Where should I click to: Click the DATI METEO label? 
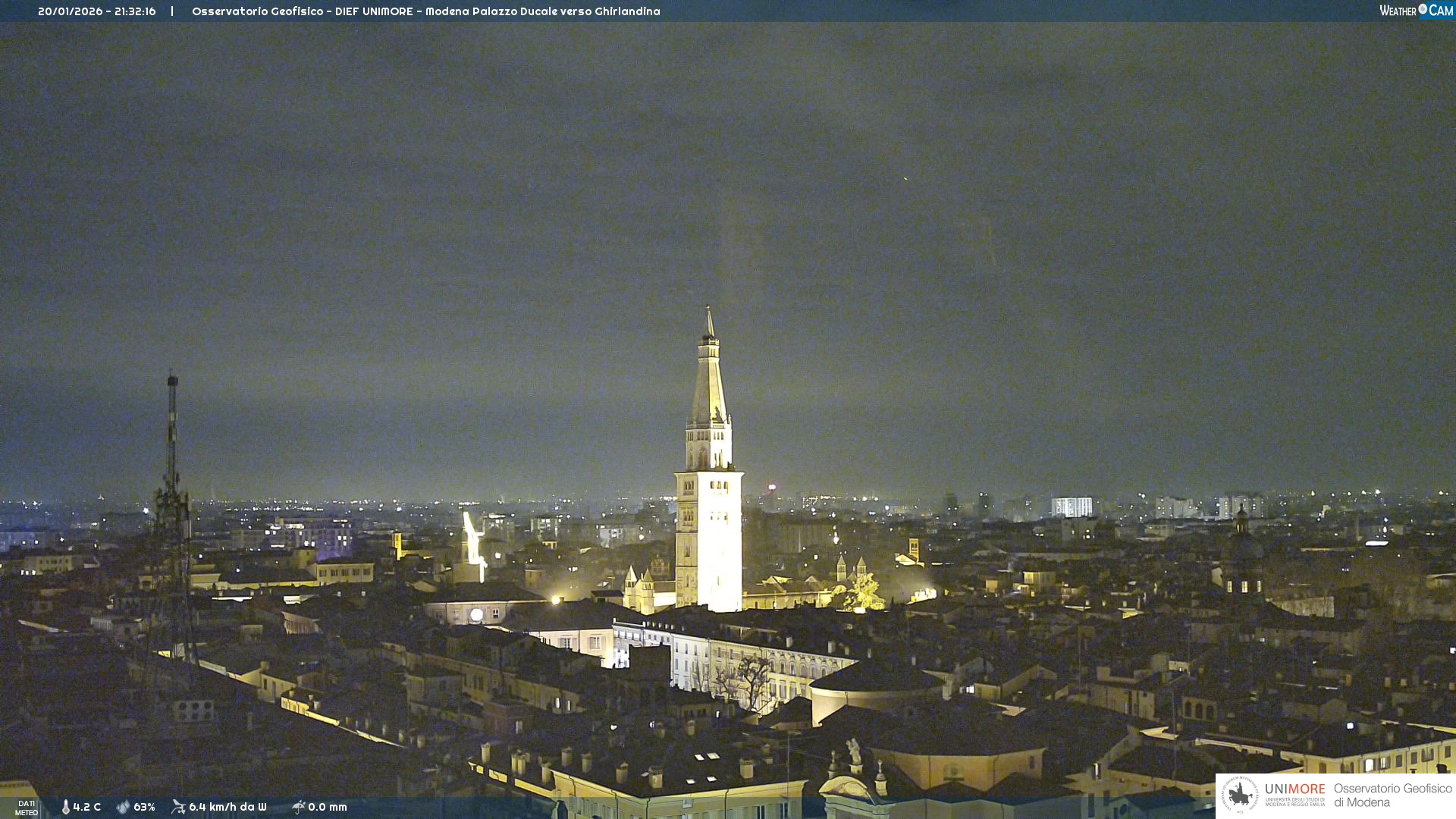tap(27, 808)
